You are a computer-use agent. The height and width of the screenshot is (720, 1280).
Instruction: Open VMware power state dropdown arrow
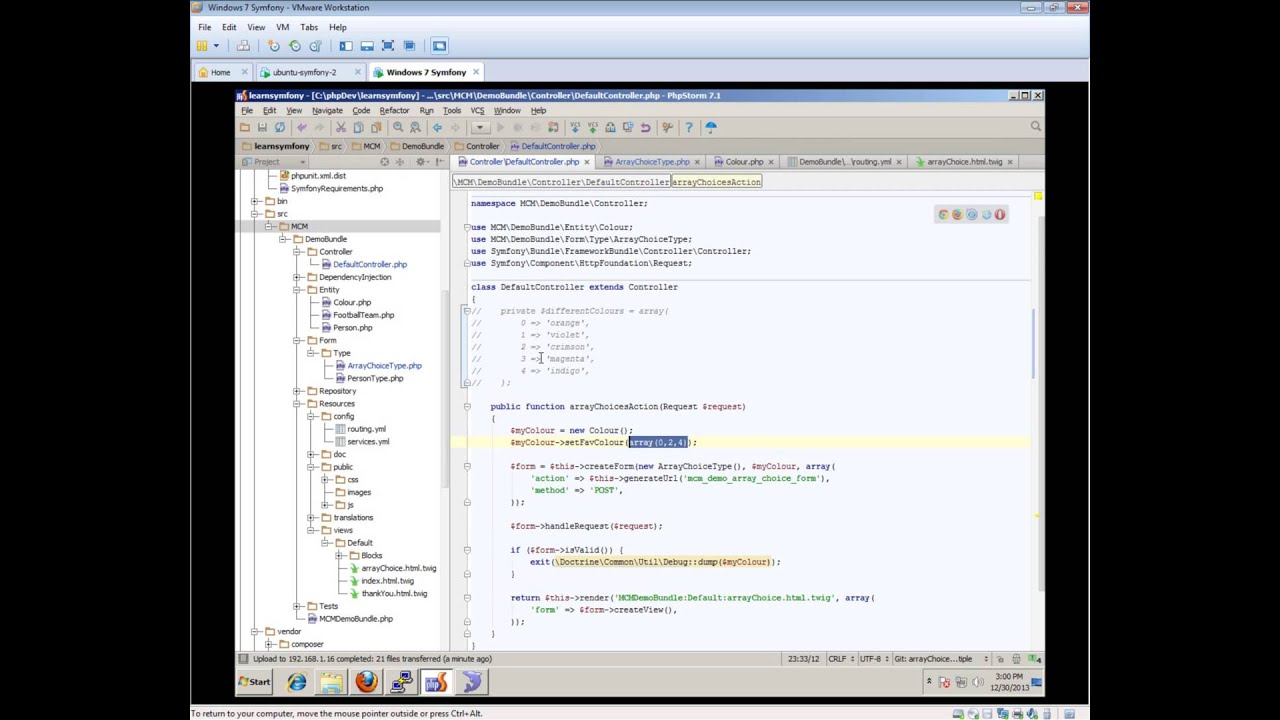(216, 46)
